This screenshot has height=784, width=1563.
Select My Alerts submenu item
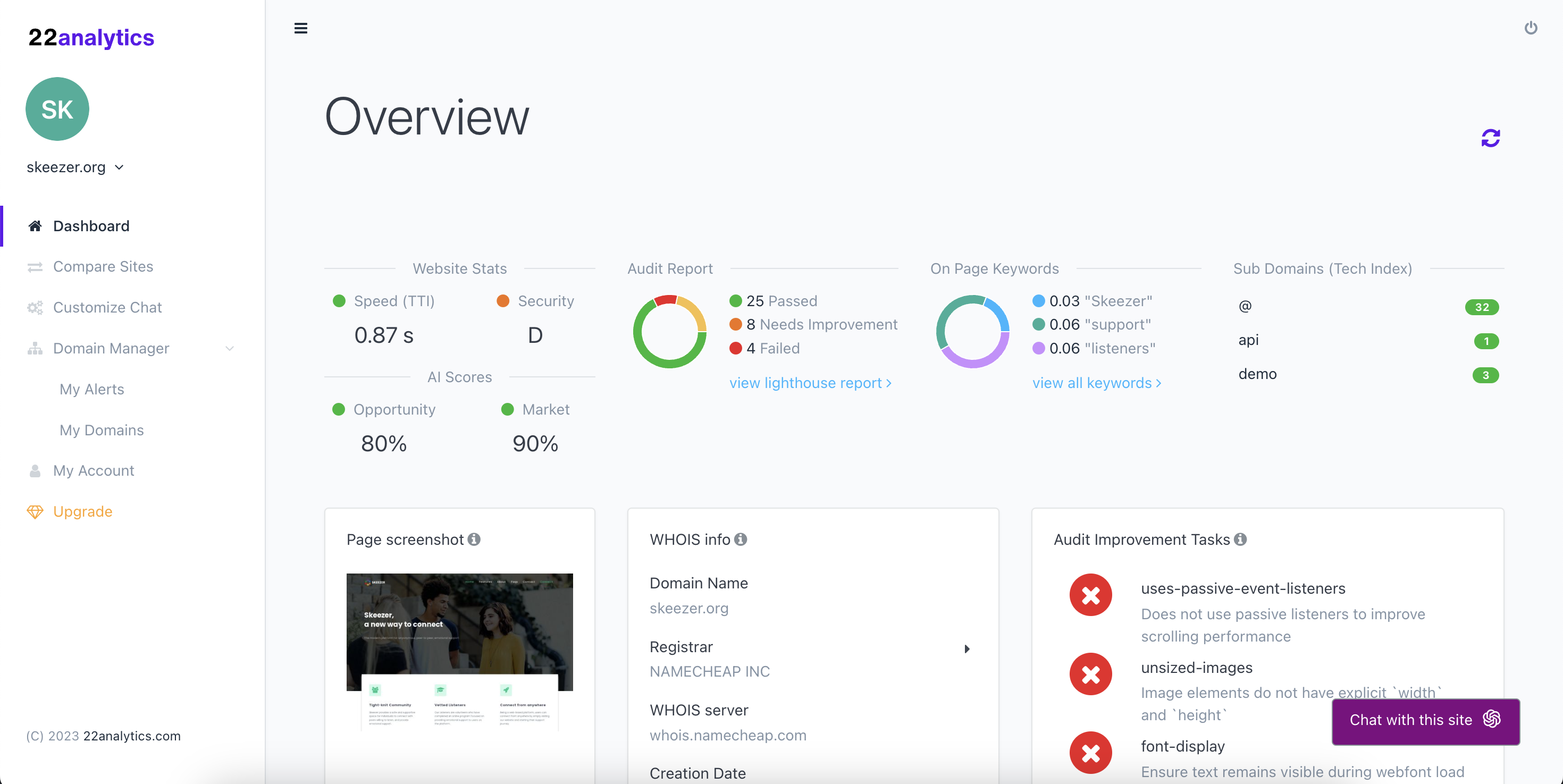[91, 389]
